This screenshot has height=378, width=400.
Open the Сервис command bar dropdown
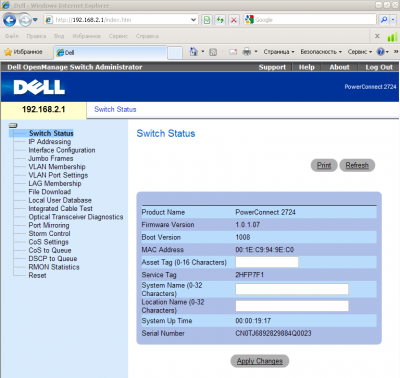click(359, 52)
